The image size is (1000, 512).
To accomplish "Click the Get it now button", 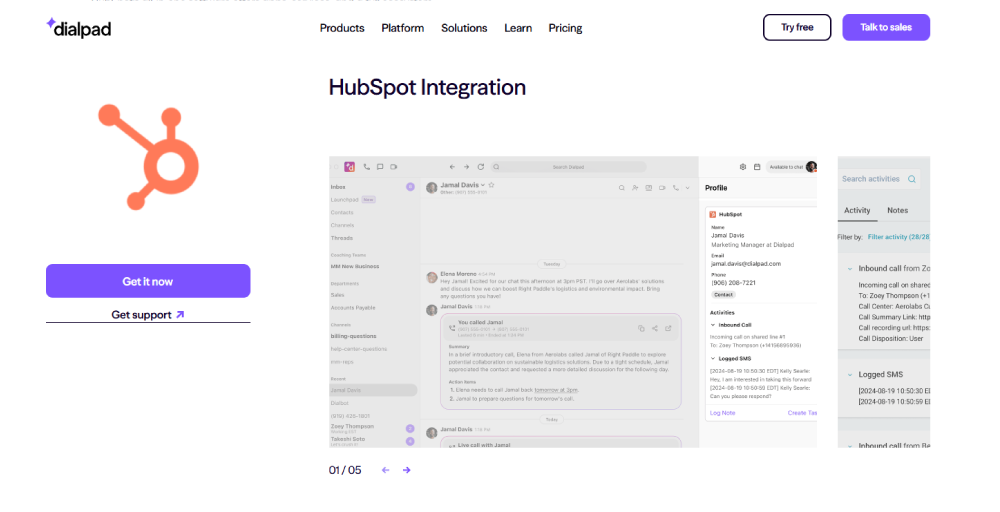I will (148, 281).
